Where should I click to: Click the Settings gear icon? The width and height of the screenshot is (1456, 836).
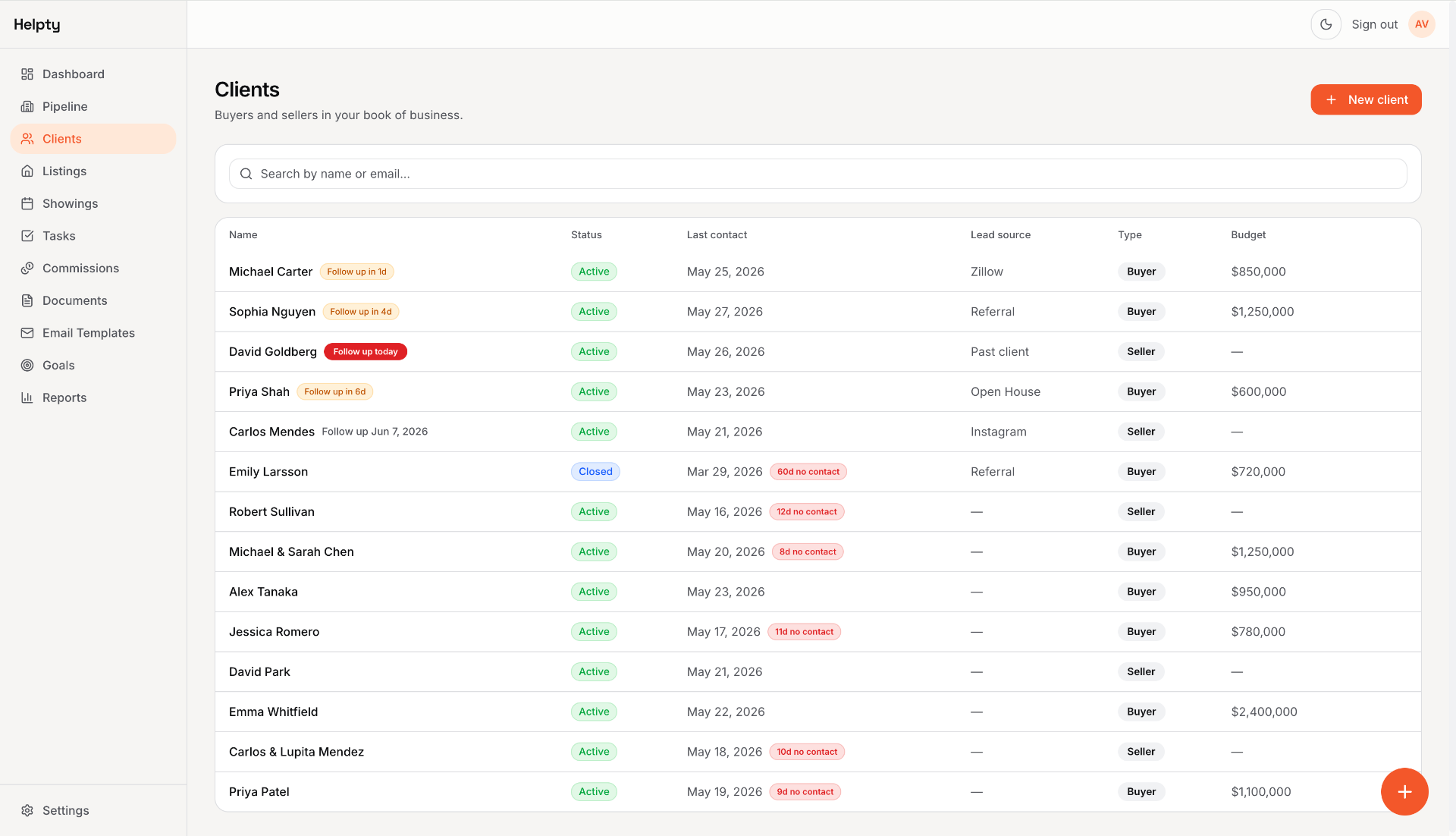click(27, 810)
